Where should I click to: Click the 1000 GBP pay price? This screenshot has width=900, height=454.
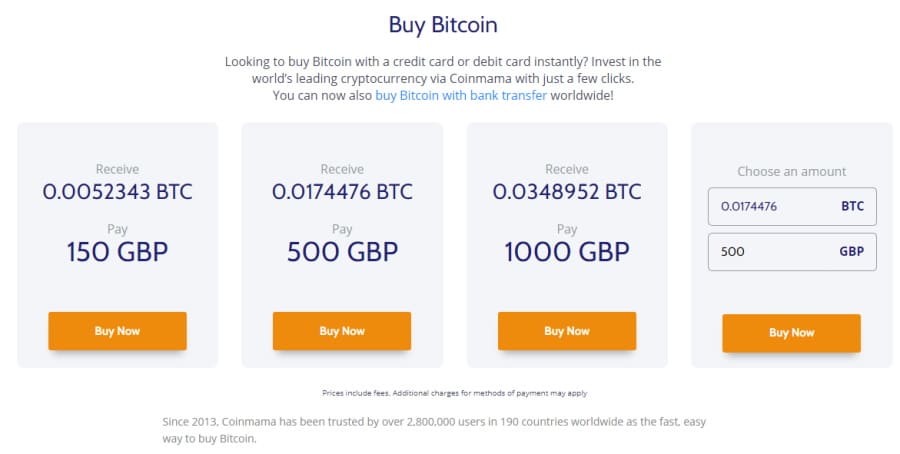click(567, 252)
